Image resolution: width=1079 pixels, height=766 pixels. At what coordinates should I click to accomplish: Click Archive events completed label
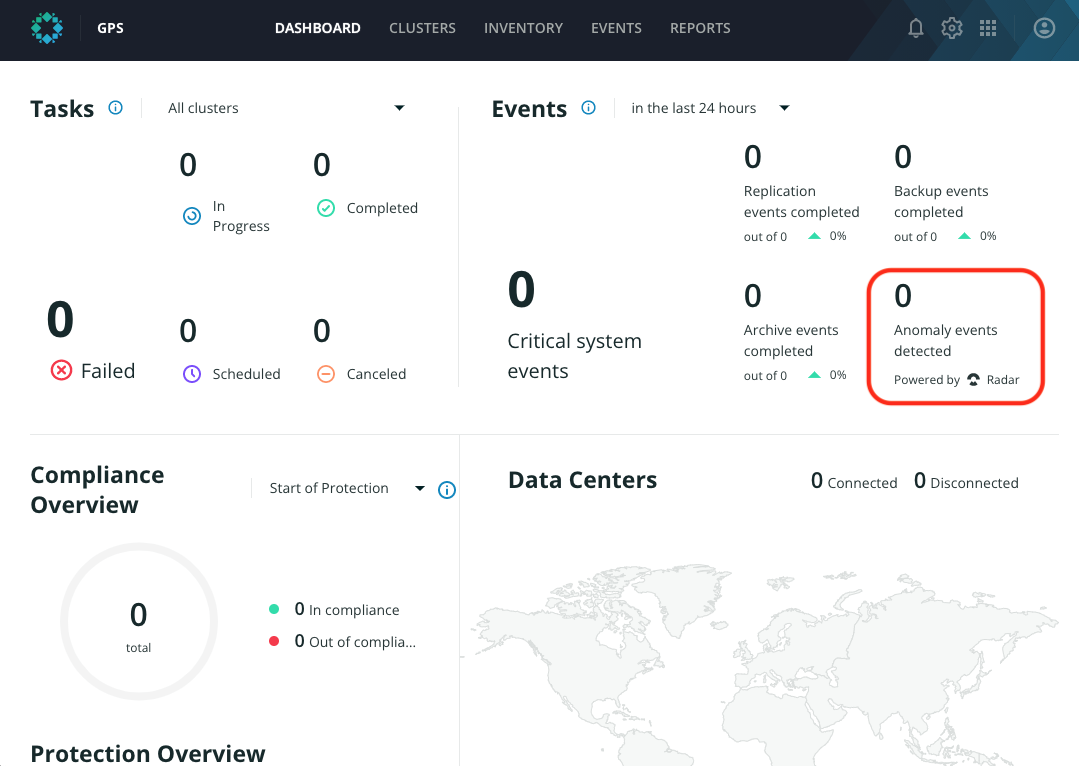pyautogui.click(x=791, y=341)
